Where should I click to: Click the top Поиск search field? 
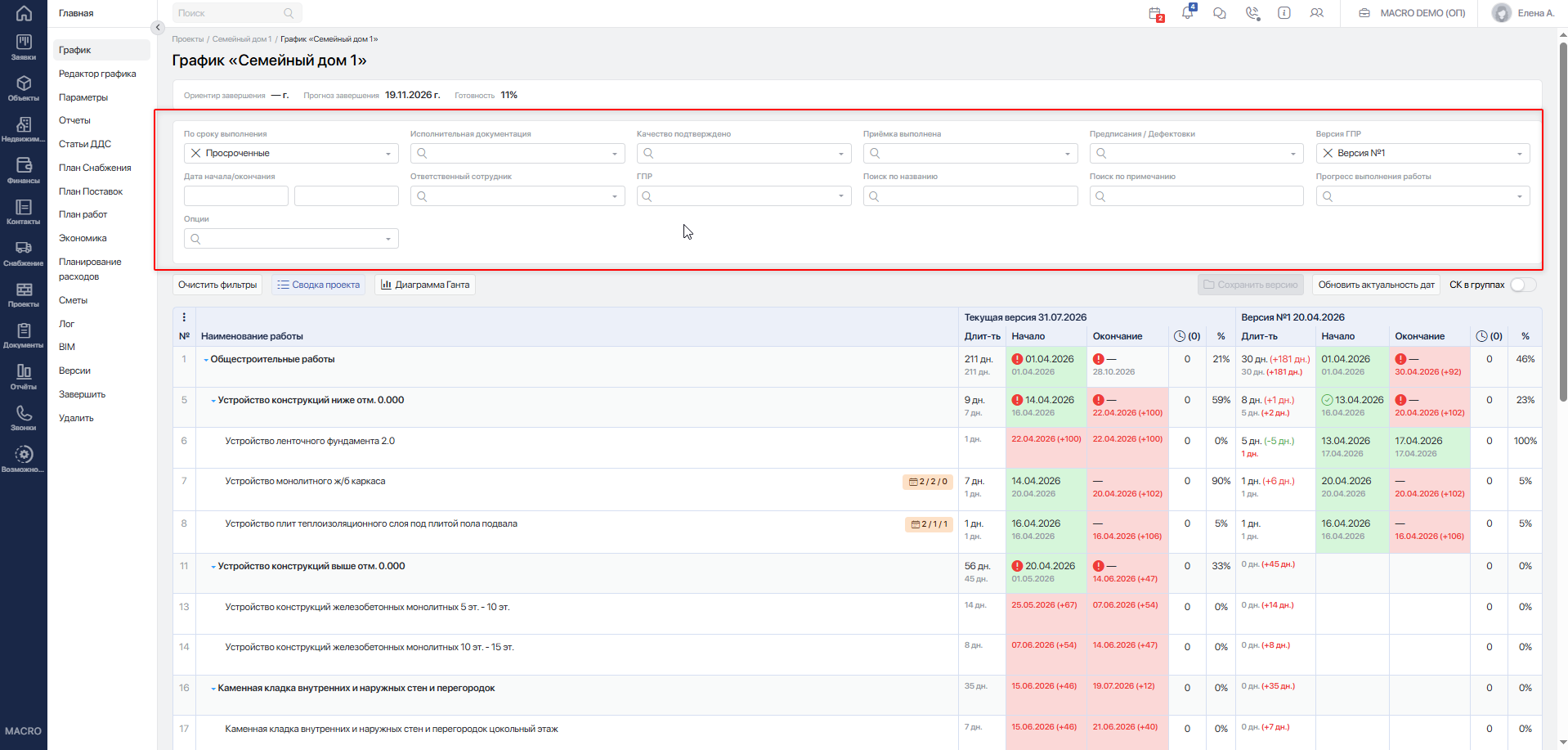click(x=237, y=13)
